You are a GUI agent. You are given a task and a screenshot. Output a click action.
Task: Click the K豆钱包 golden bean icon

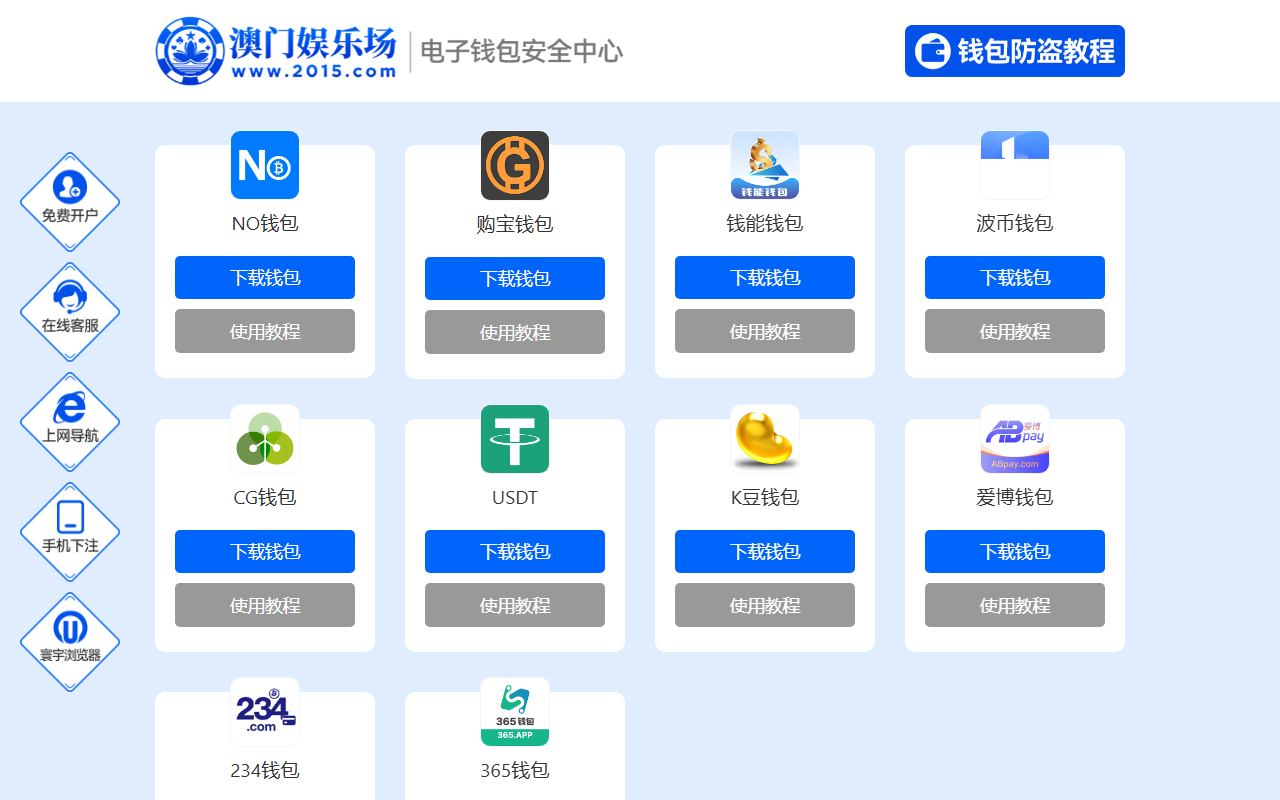pos(765,439)
